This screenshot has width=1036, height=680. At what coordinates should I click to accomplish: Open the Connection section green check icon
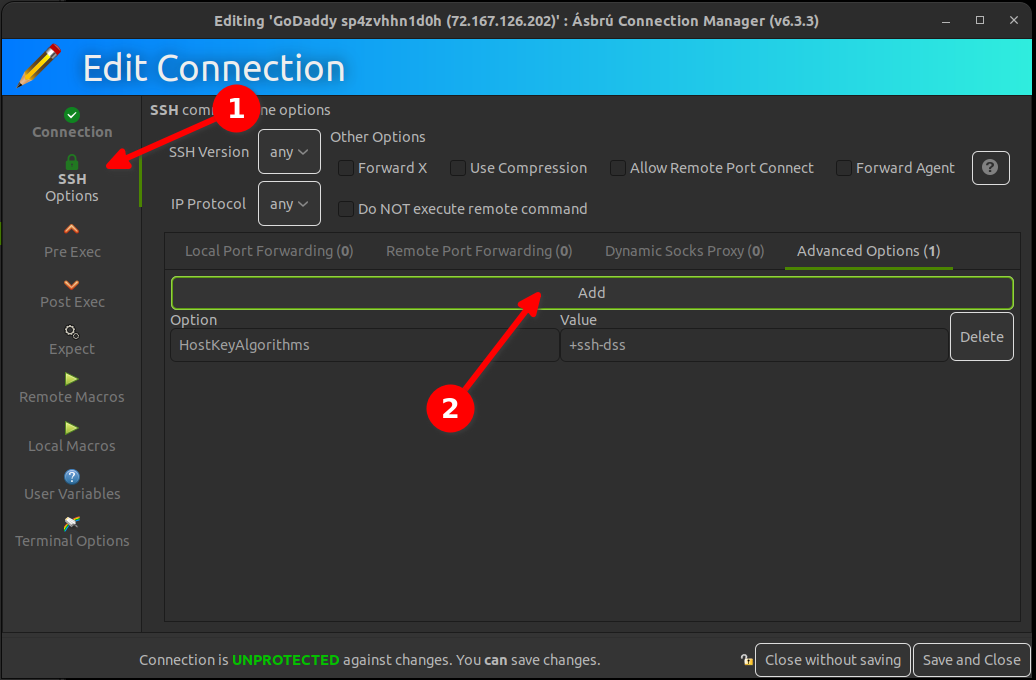(x=72, y=115)
